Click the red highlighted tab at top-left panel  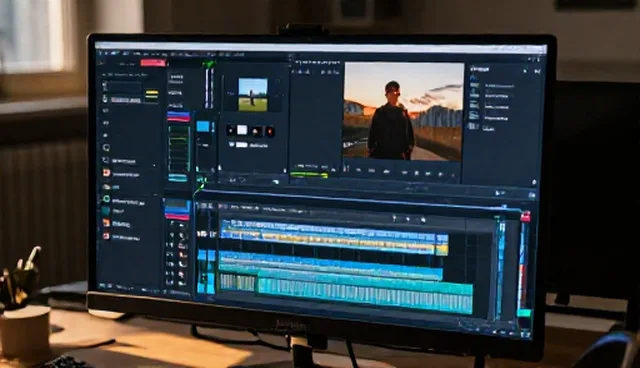pos(153,63)
